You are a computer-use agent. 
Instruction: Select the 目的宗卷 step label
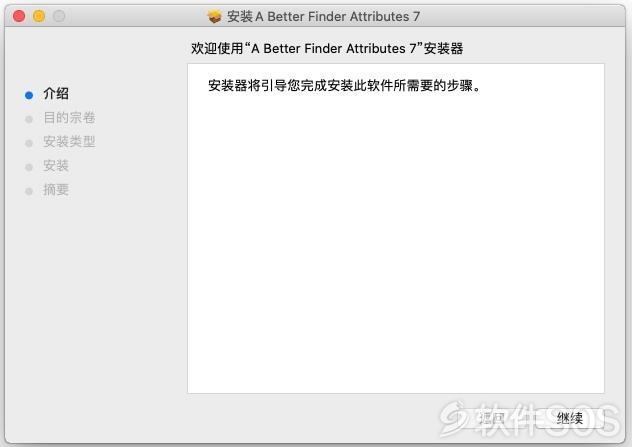tap(69, 118)
